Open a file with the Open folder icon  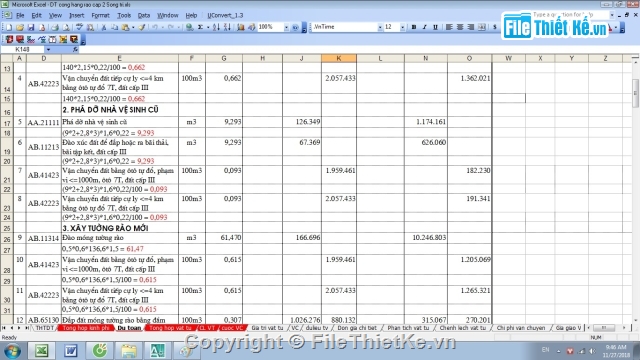(x=20, y=27)
